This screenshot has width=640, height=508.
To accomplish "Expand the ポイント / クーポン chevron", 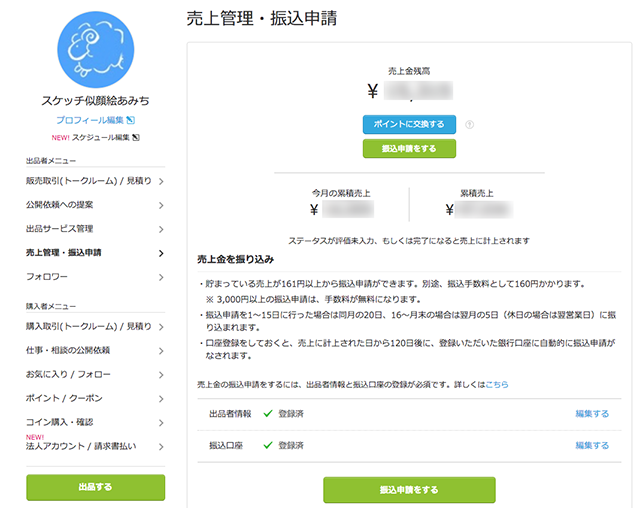I will [160, 399].
